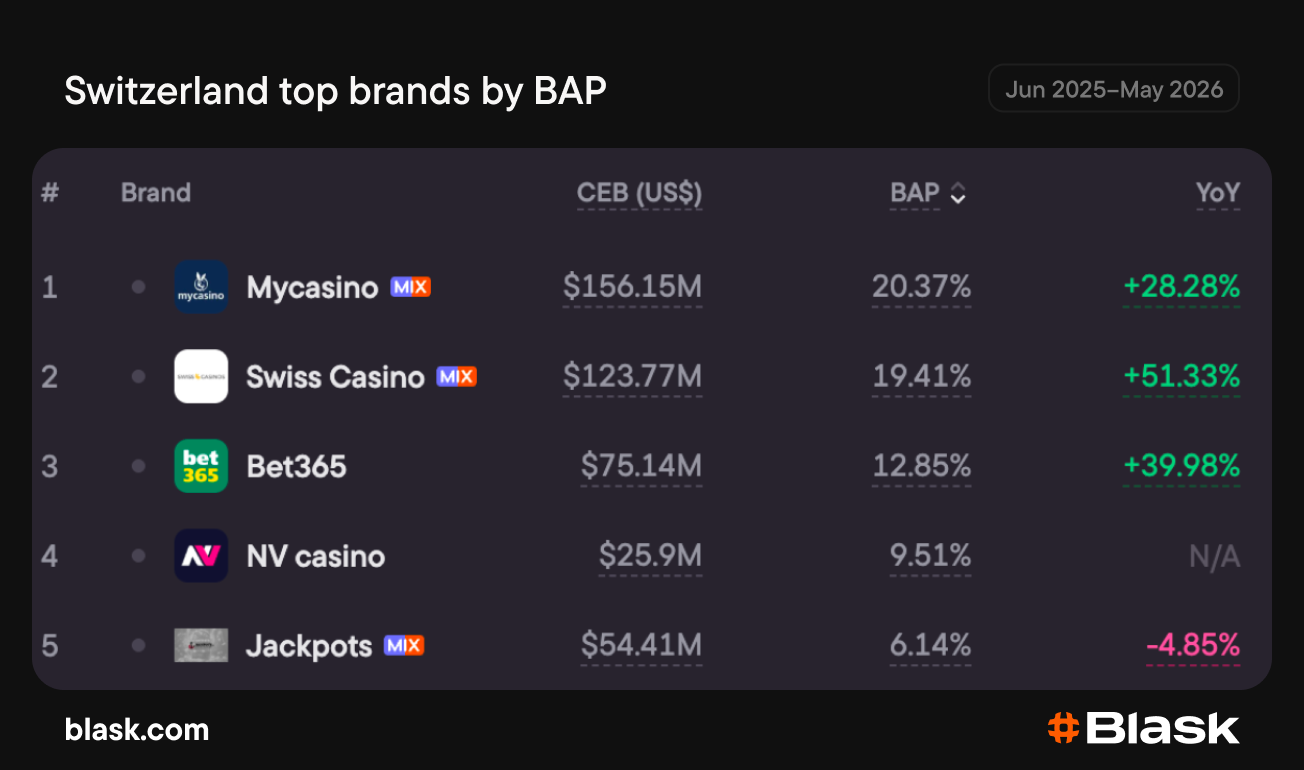The image size is (1304, 770).
Task: Click the CEB (US$) column header
Action: [x=639, y=193]
